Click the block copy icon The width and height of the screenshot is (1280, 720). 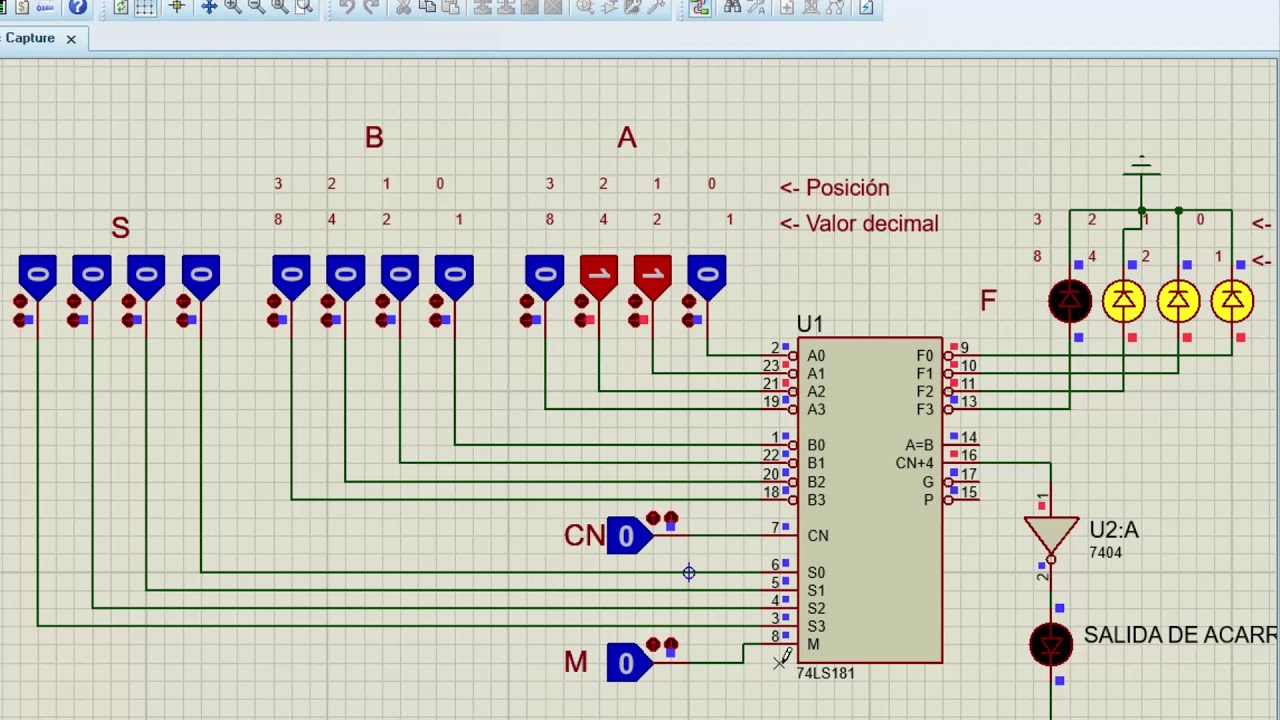482,7
